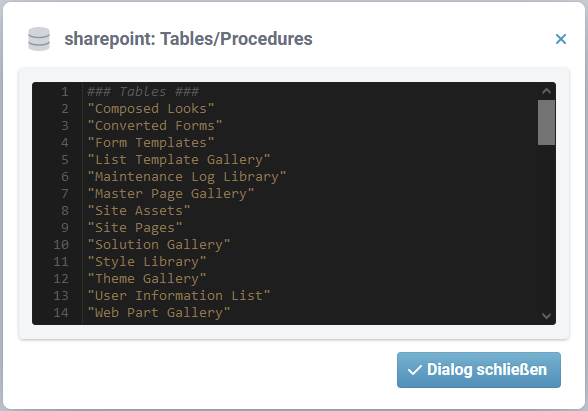Place the cursor on "Form Templates"
Screen dimensions: 588x411
click(151, 142)
